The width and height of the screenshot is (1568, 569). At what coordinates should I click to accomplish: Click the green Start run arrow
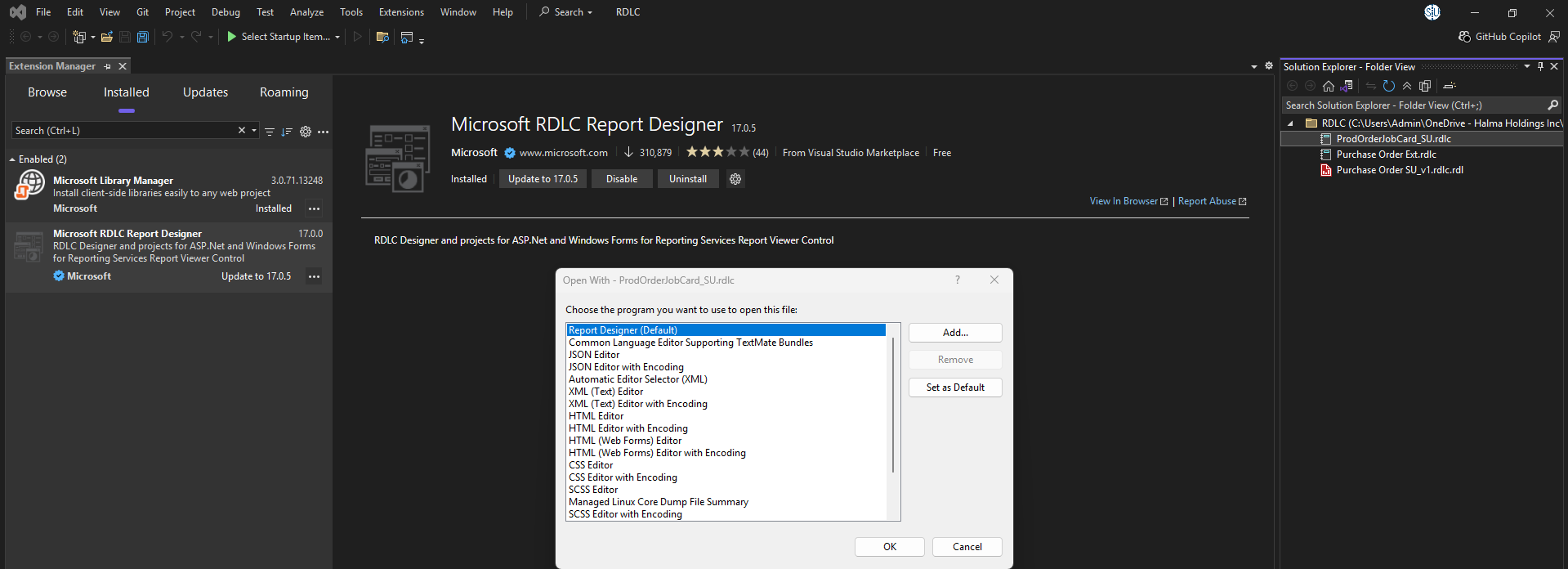coord(231,37)
